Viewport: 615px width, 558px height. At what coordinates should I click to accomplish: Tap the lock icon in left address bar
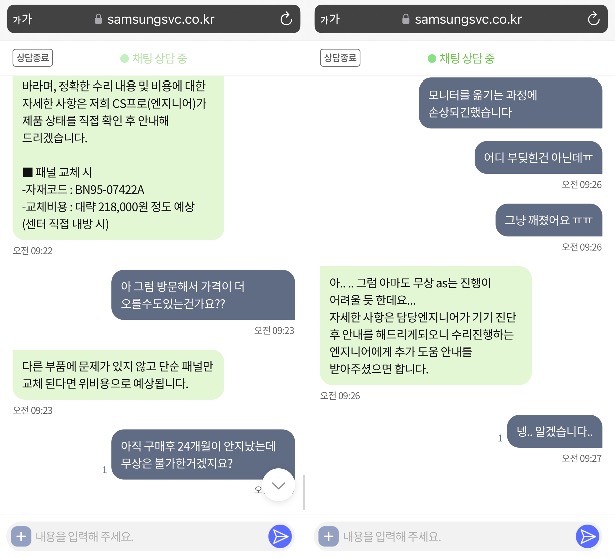(98, 19)
